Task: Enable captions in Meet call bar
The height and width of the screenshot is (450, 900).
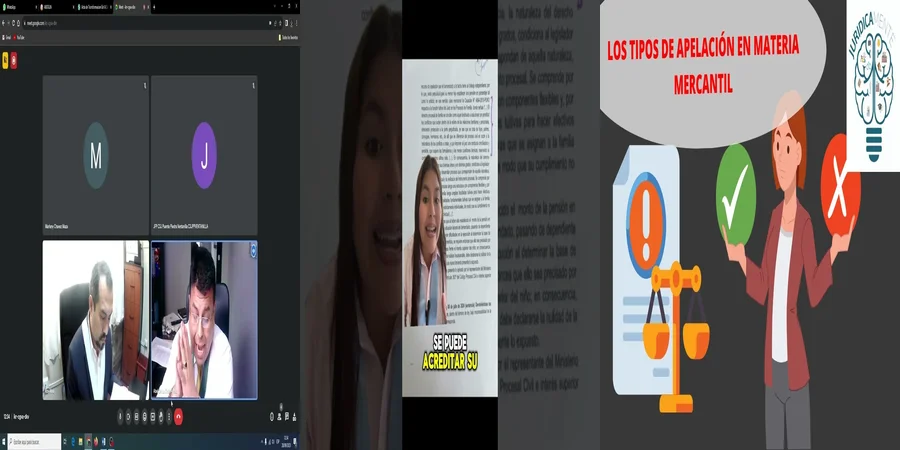Action: (137, 417)
